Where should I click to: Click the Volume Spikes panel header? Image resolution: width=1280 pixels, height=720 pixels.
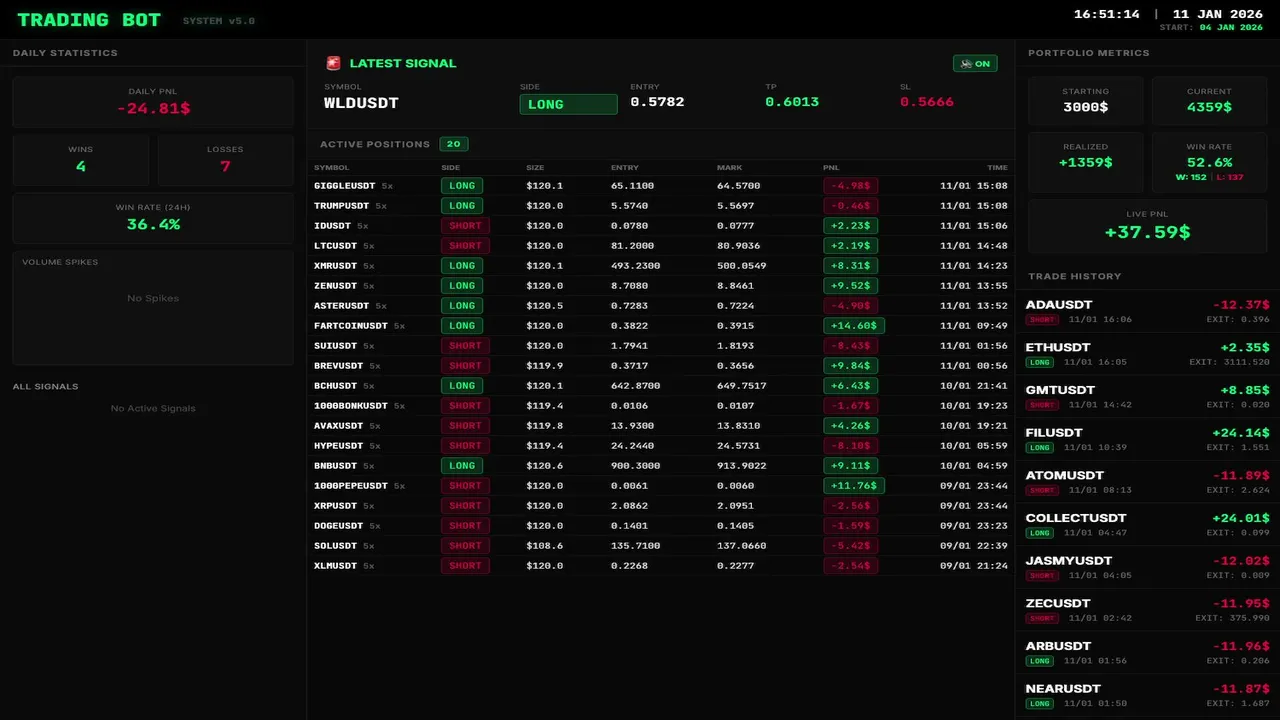click(60, 262)
